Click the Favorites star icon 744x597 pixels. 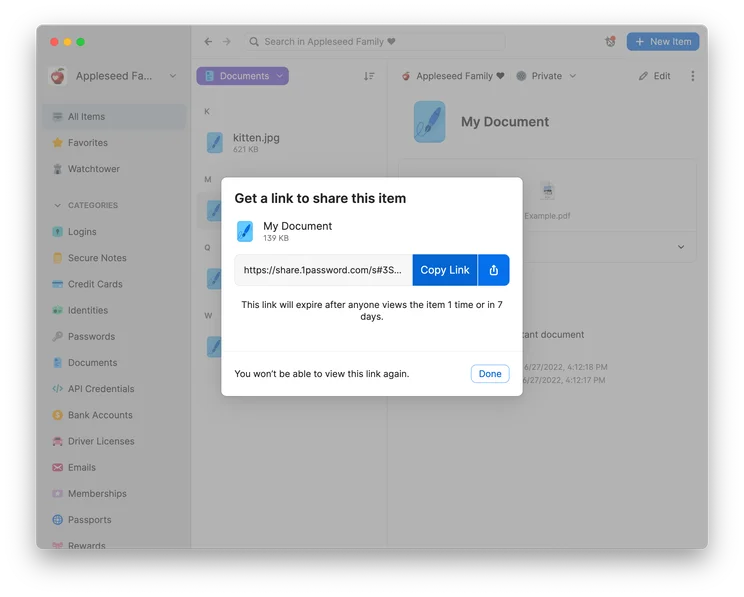pyautogui.click(x=57, y=142)
